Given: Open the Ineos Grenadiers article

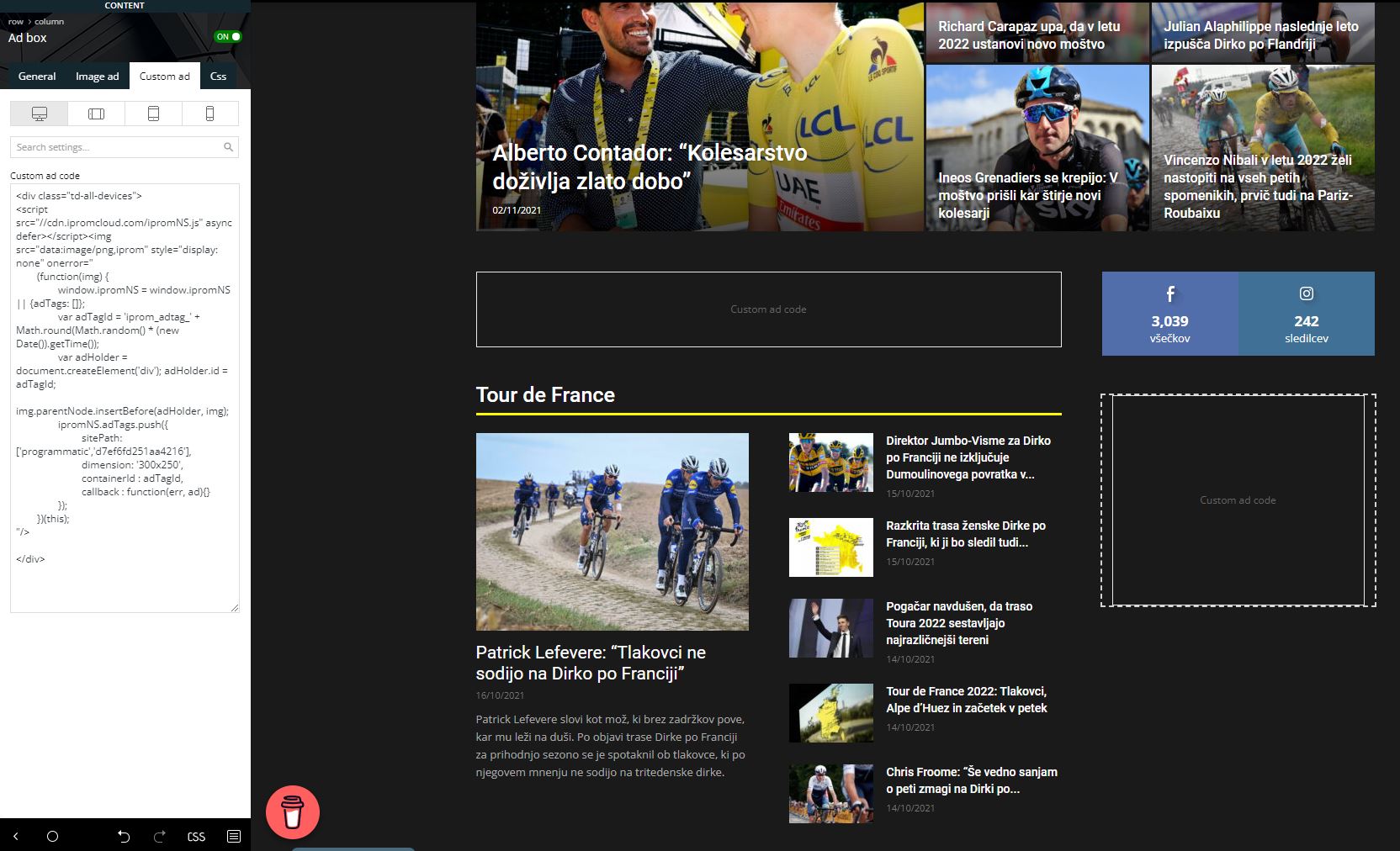Looking at the screenshot, I should point(1028,195).
